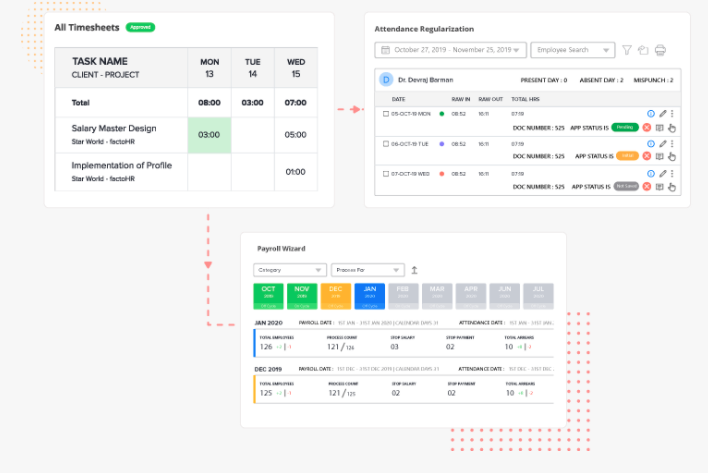Screen dimensions: 708x473
Task: Click the Implementation of Profile task name
Action: point(121,166)
